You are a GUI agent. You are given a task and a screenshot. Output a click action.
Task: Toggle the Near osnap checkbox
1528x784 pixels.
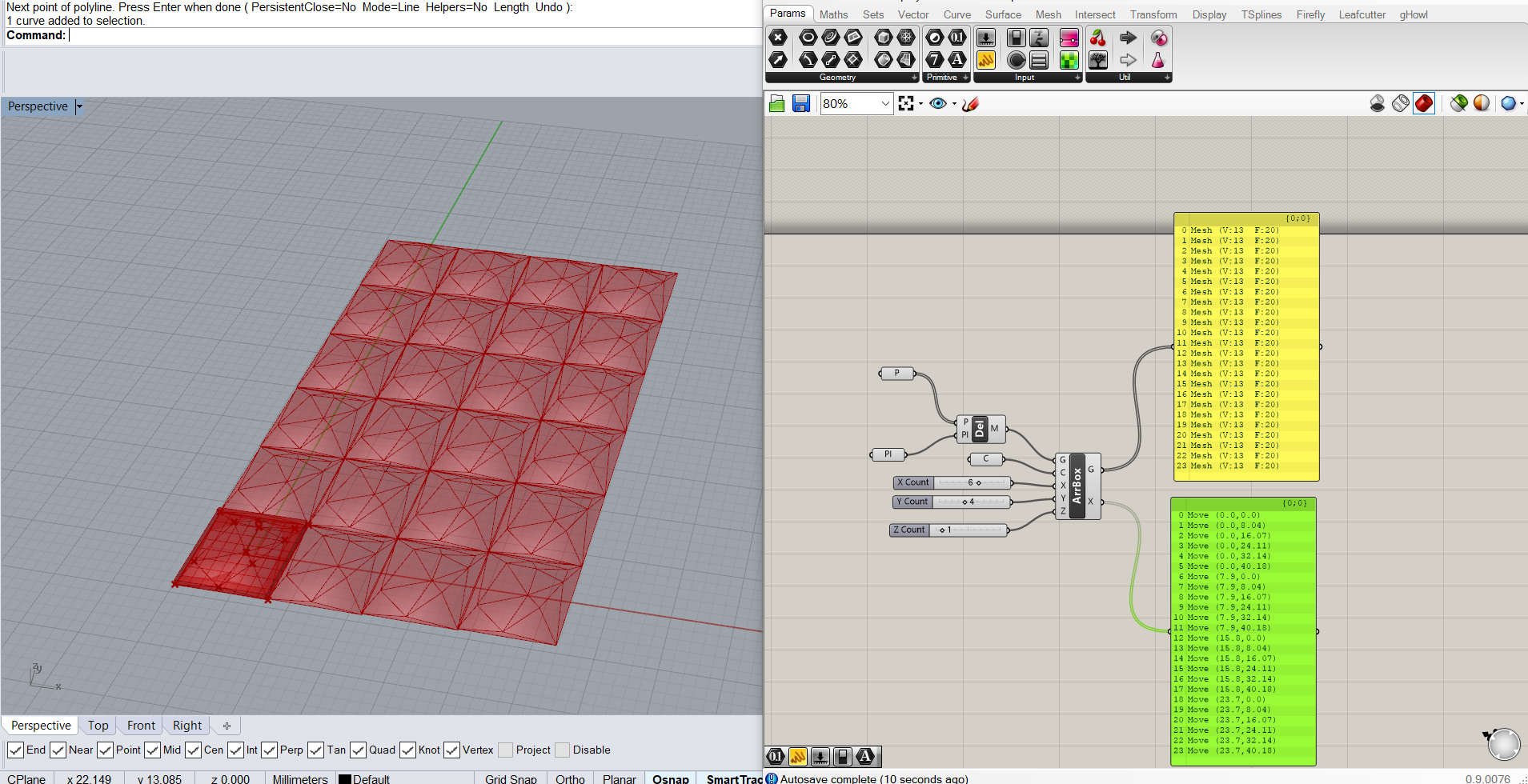[58, 750]
